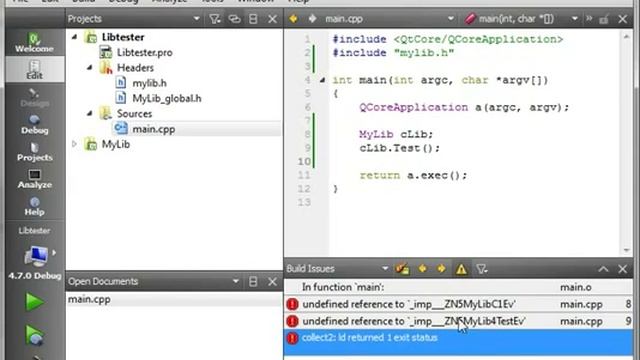Open Help mode from the sidebar
Image resolution: width=640 pixels, height=360 pixels.
point(34,206)
